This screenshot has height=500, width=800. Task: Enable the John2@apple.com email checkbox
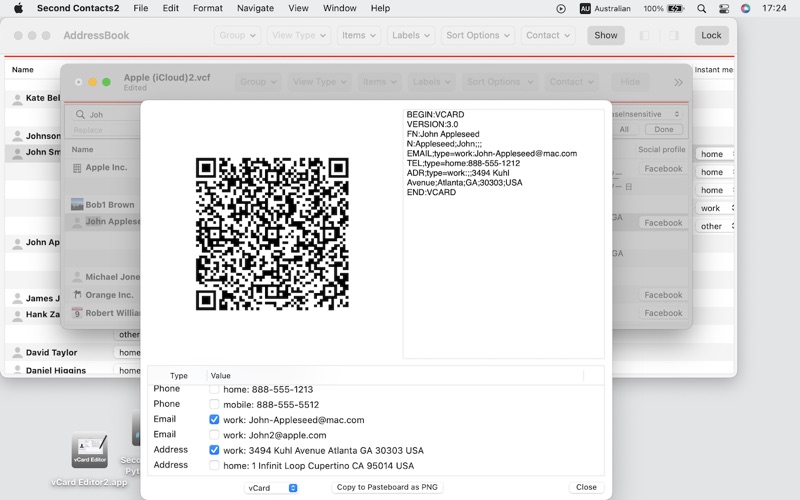pyautogui.click(x=214, y=435)
